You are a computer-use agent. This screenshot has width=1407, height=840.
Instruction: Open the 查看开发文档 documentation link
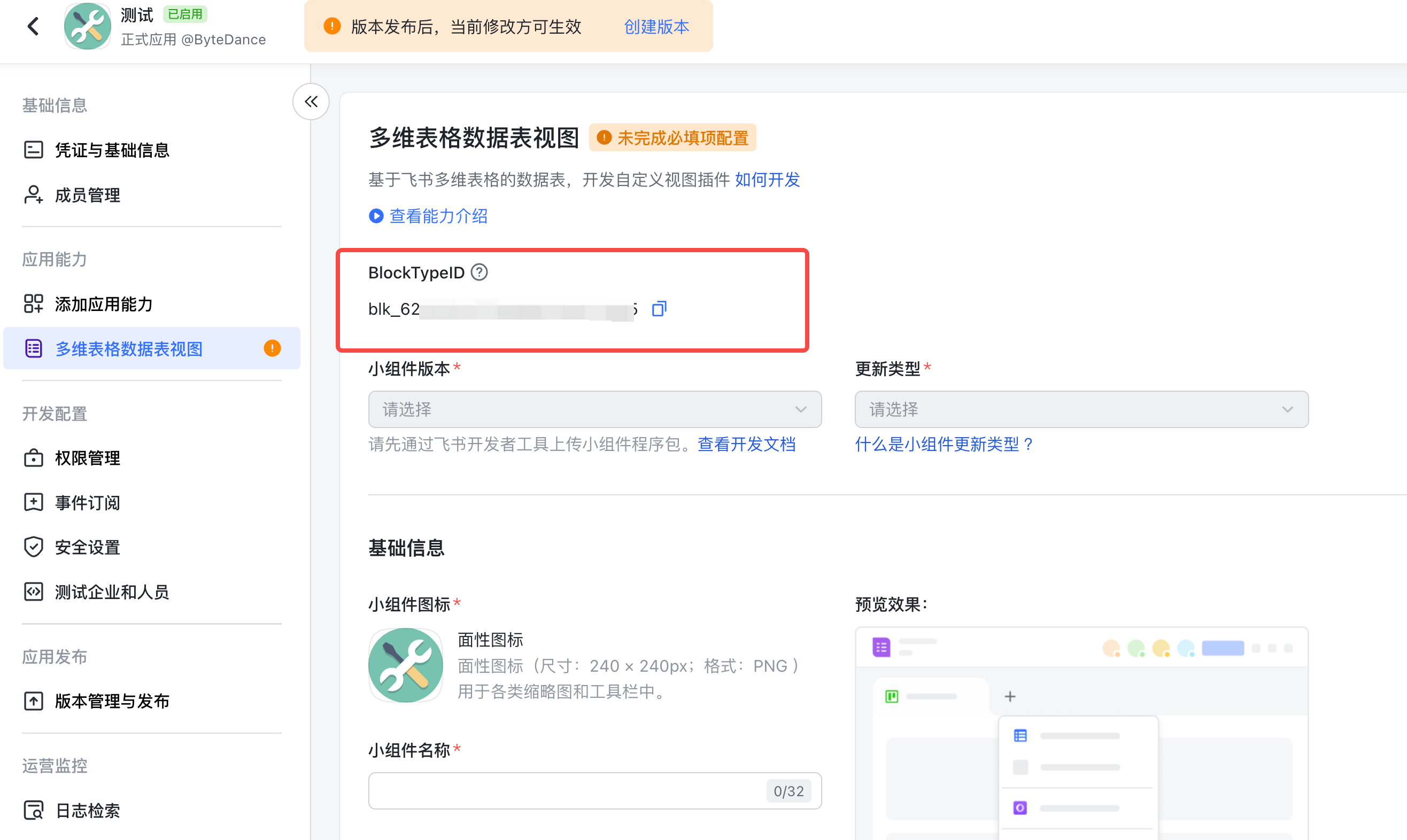coord(746,445)
